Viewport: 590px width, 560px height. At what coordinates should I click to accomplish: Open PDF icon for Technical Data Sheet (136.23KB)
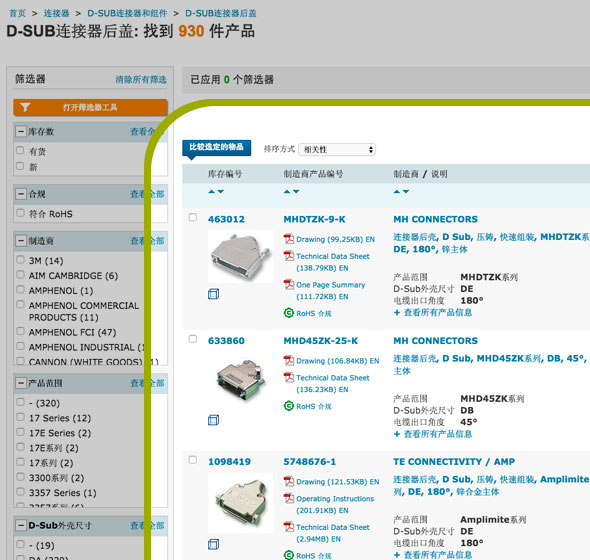(289, 377)
